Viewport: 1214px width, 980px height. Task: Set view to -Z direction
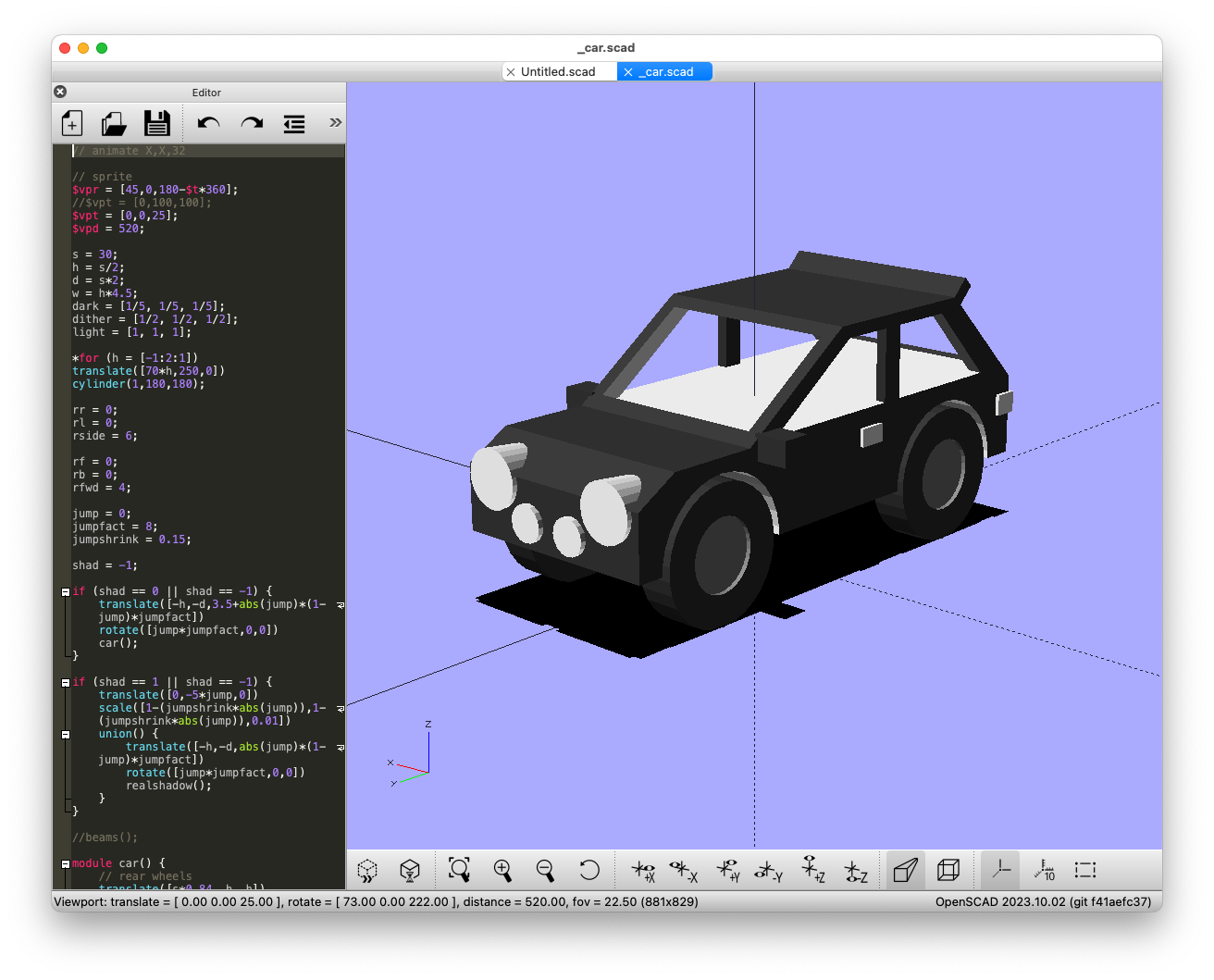855,870
